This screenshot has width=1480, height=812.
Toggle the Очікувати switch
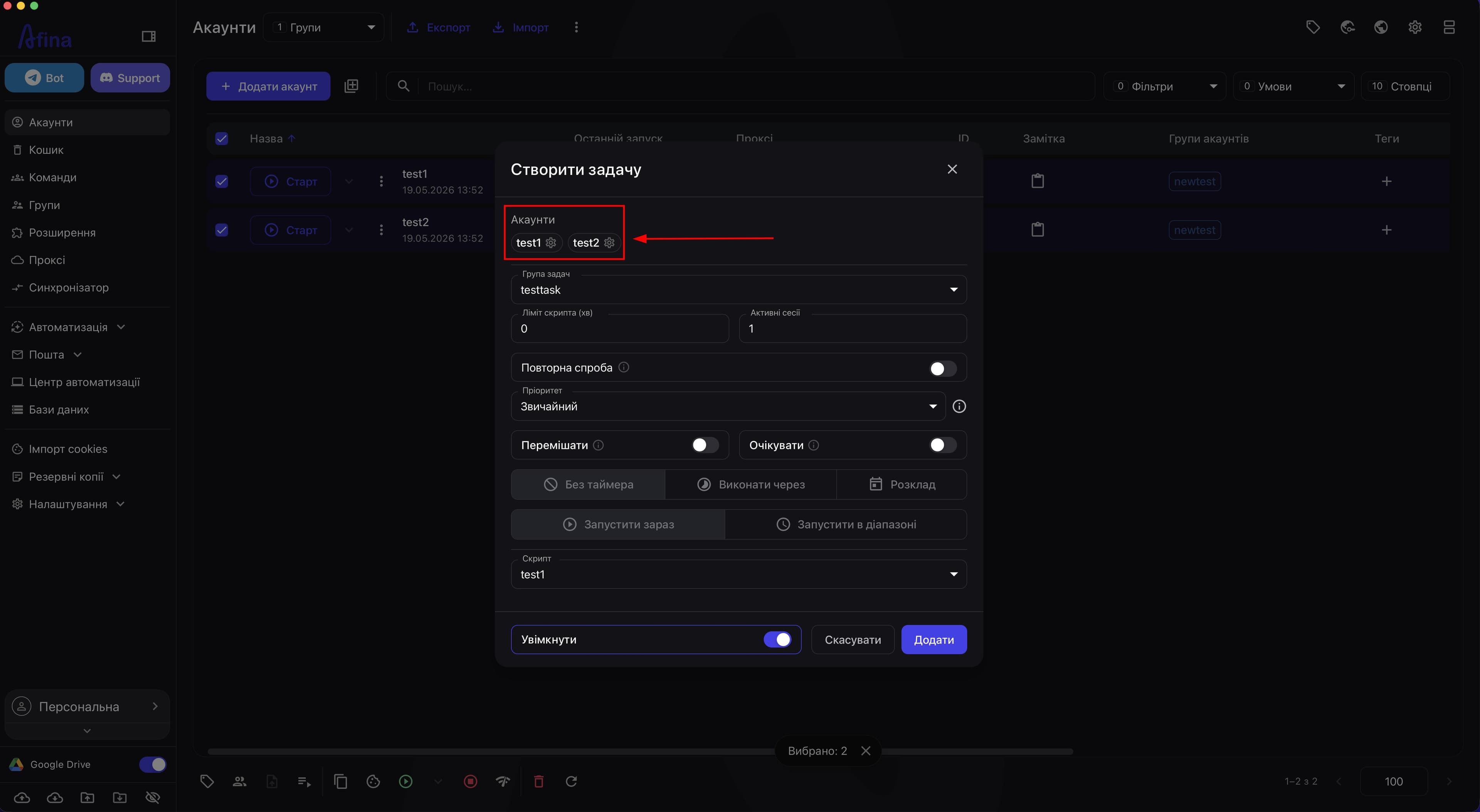coord(943,445)
